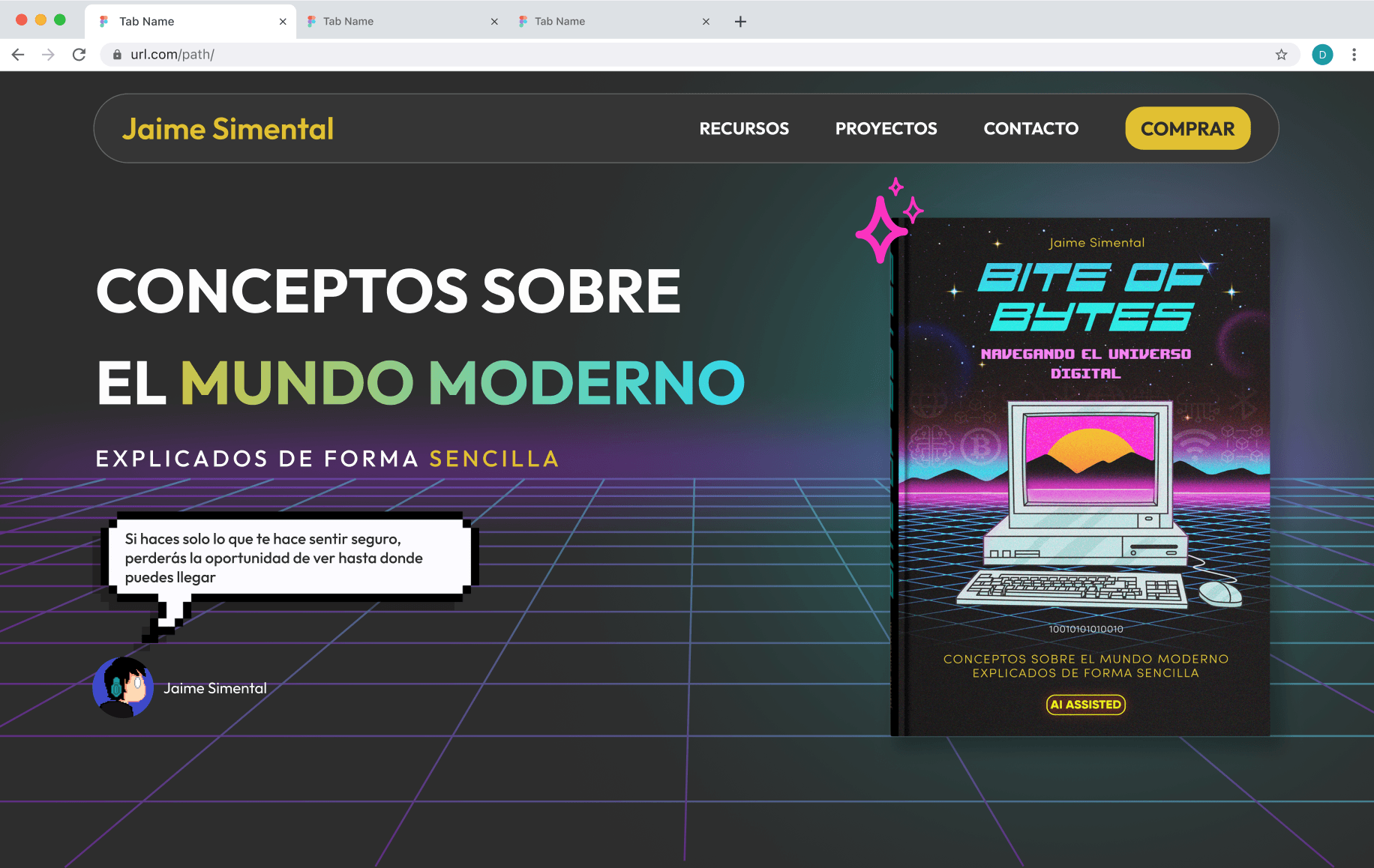Close the third Tab Name tab
Viewport: 1374px width, 868px height.
tap(706, 22)
